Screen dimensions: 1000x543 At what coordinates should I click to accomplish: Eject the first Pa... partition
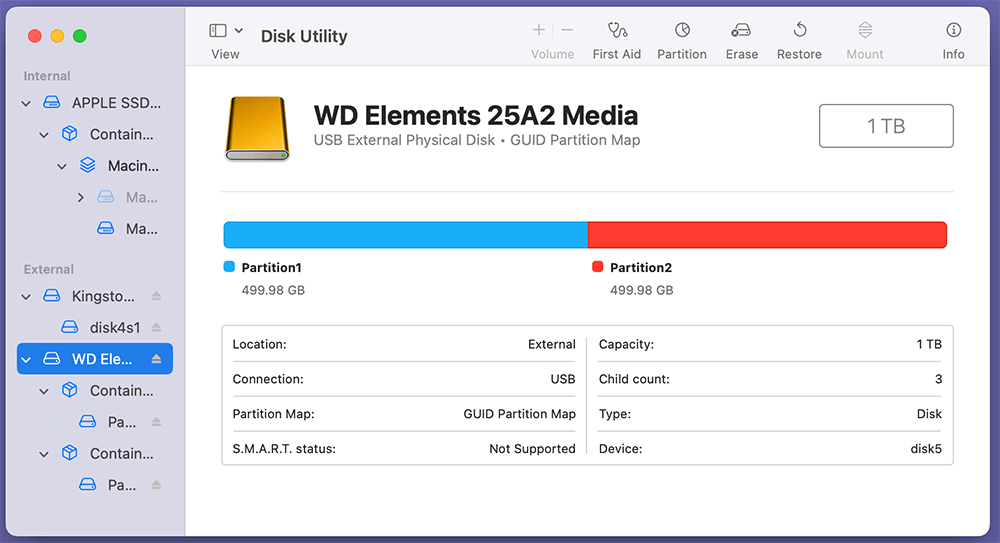point(156,422)
